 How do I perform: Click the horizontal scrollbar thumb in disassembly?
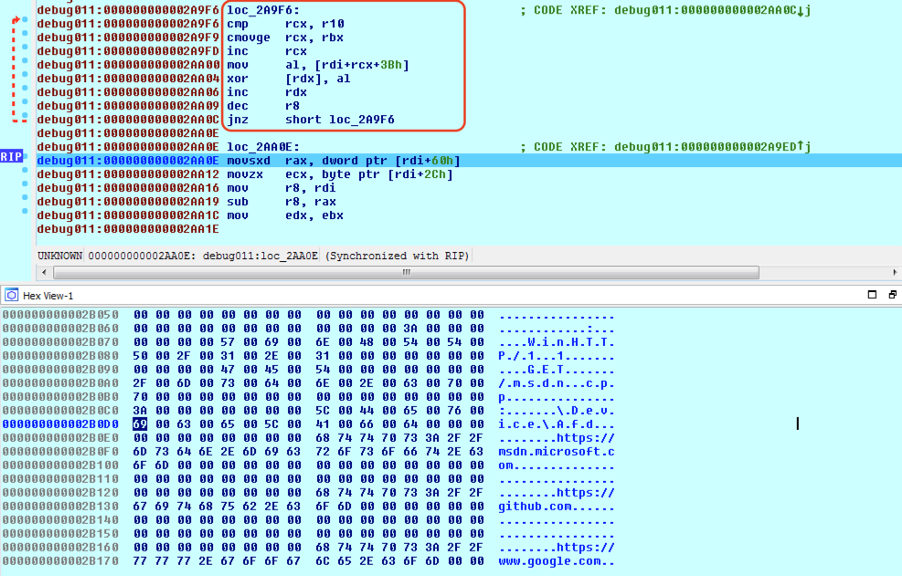(x=406, y=272)
